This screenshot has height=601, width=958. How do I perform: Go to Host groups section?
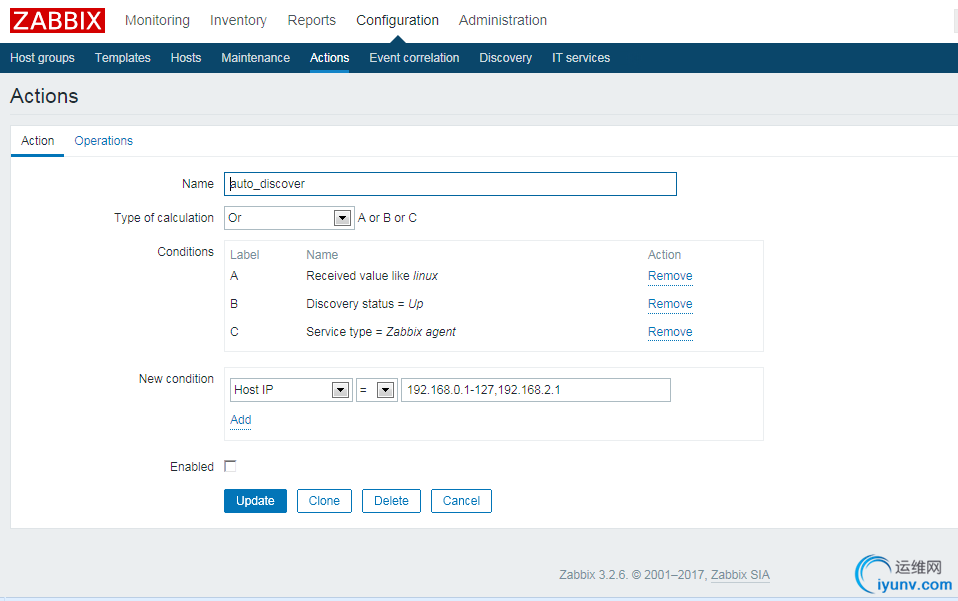click(42, 58)
